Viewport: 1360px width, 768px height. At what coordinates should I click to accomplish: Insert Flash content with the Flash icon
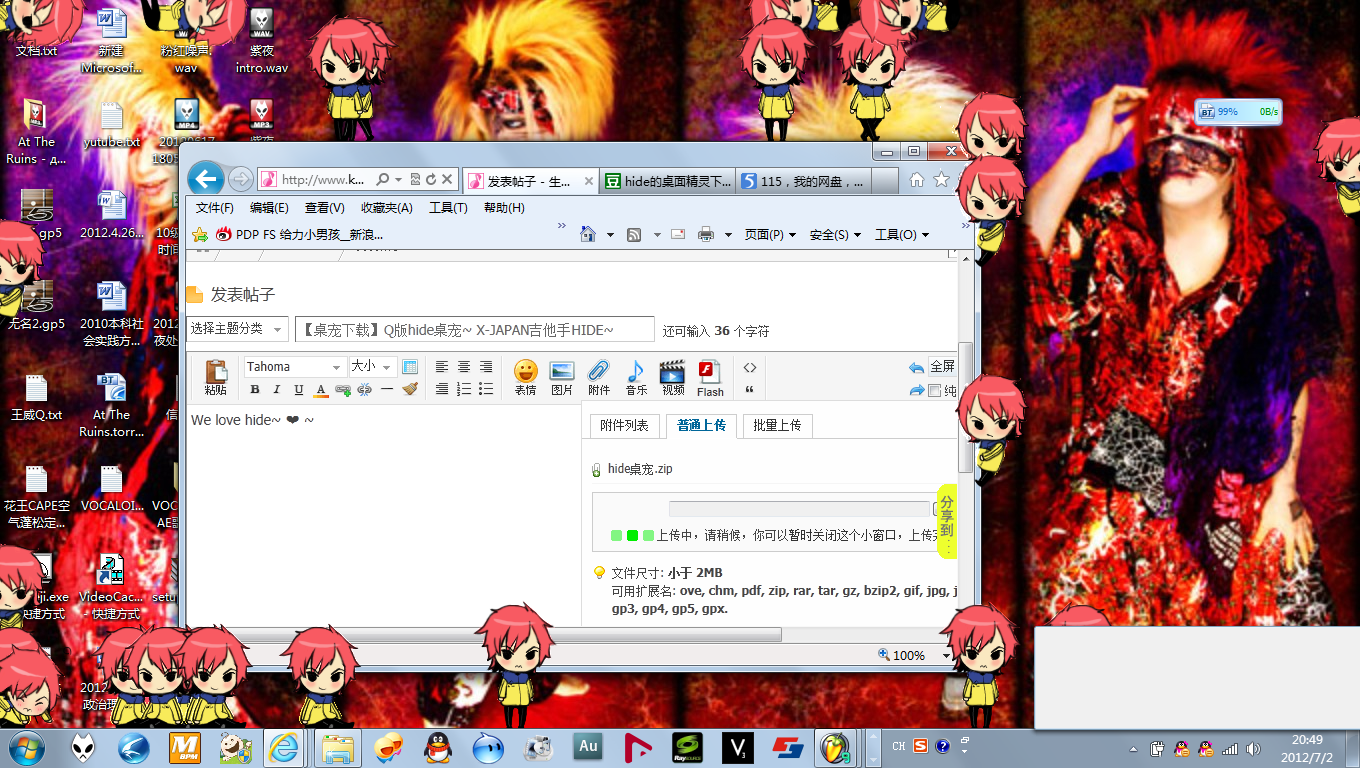click(710, 378)
